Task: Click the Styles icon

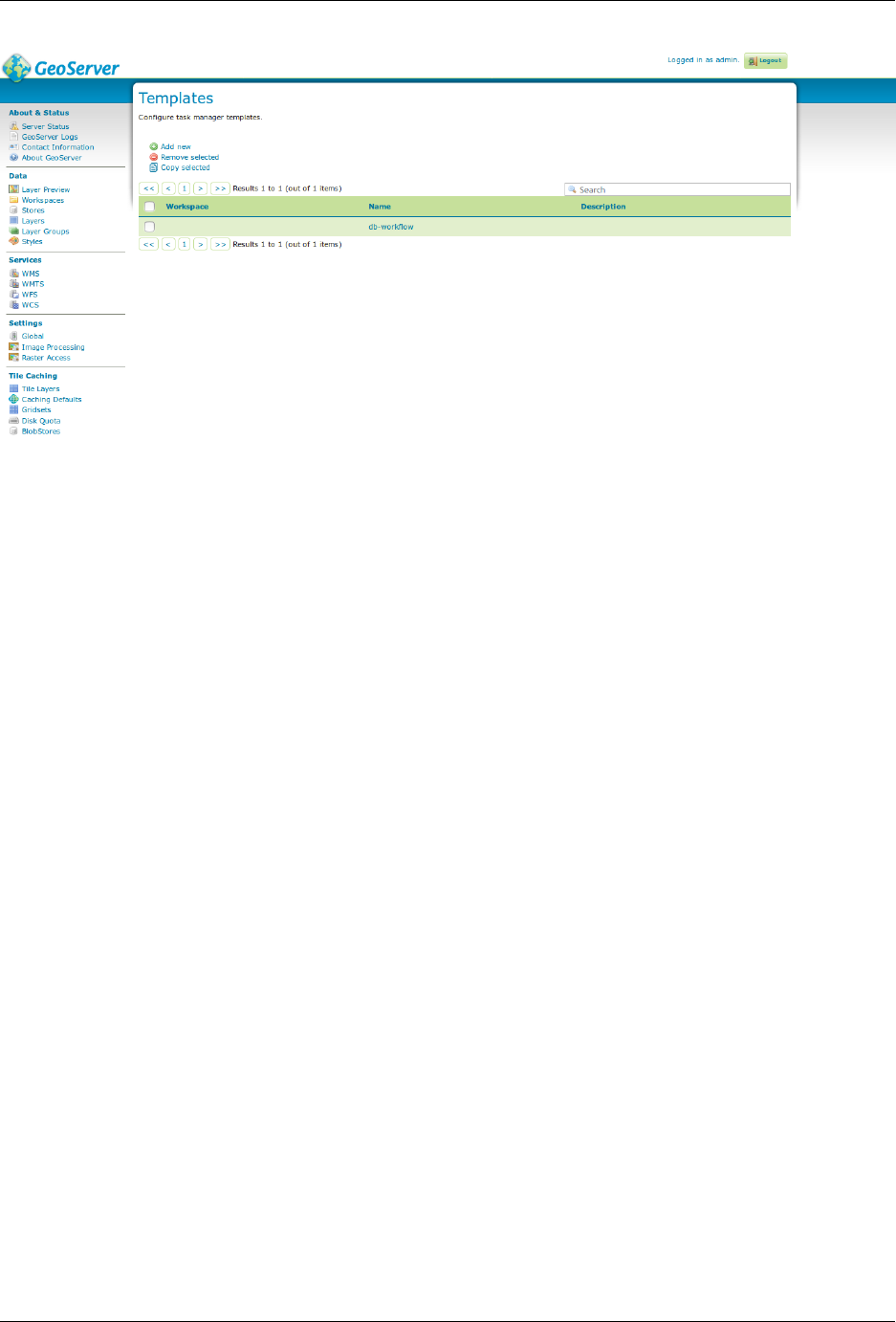Action: (14, 241)
